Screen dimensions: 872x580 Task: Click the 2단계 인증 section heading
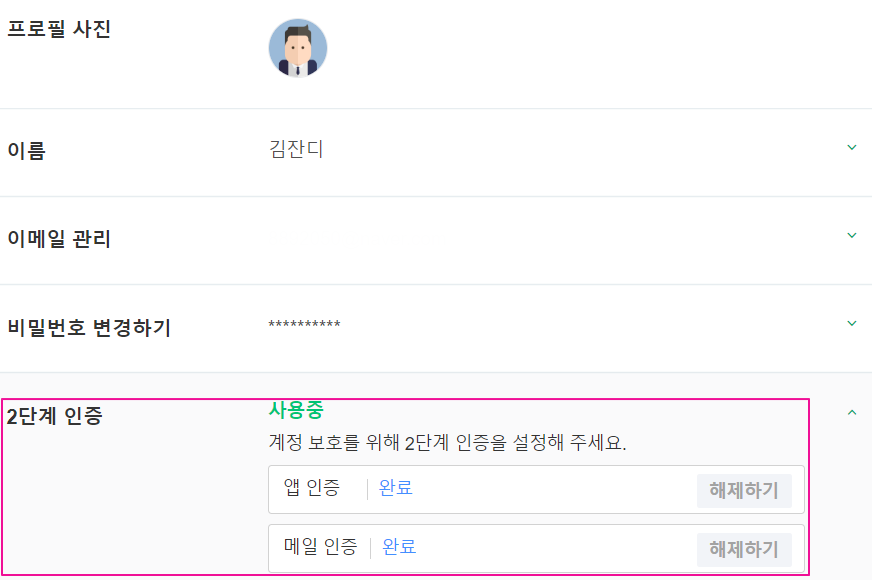(54, 416)
